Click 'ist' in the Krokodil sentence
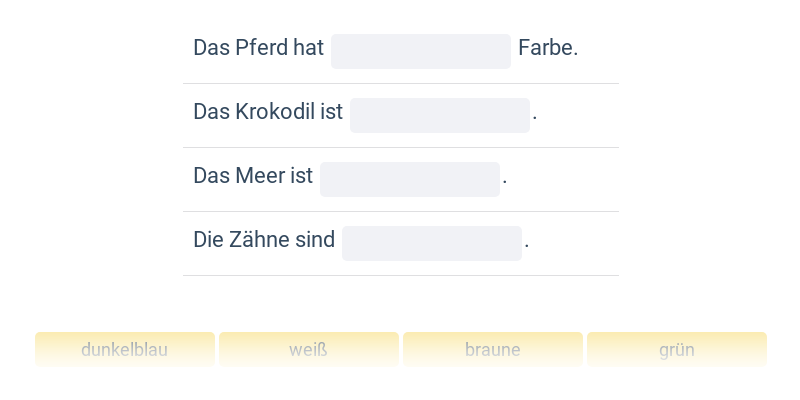 pyautogui.click(x=332, y=112)
